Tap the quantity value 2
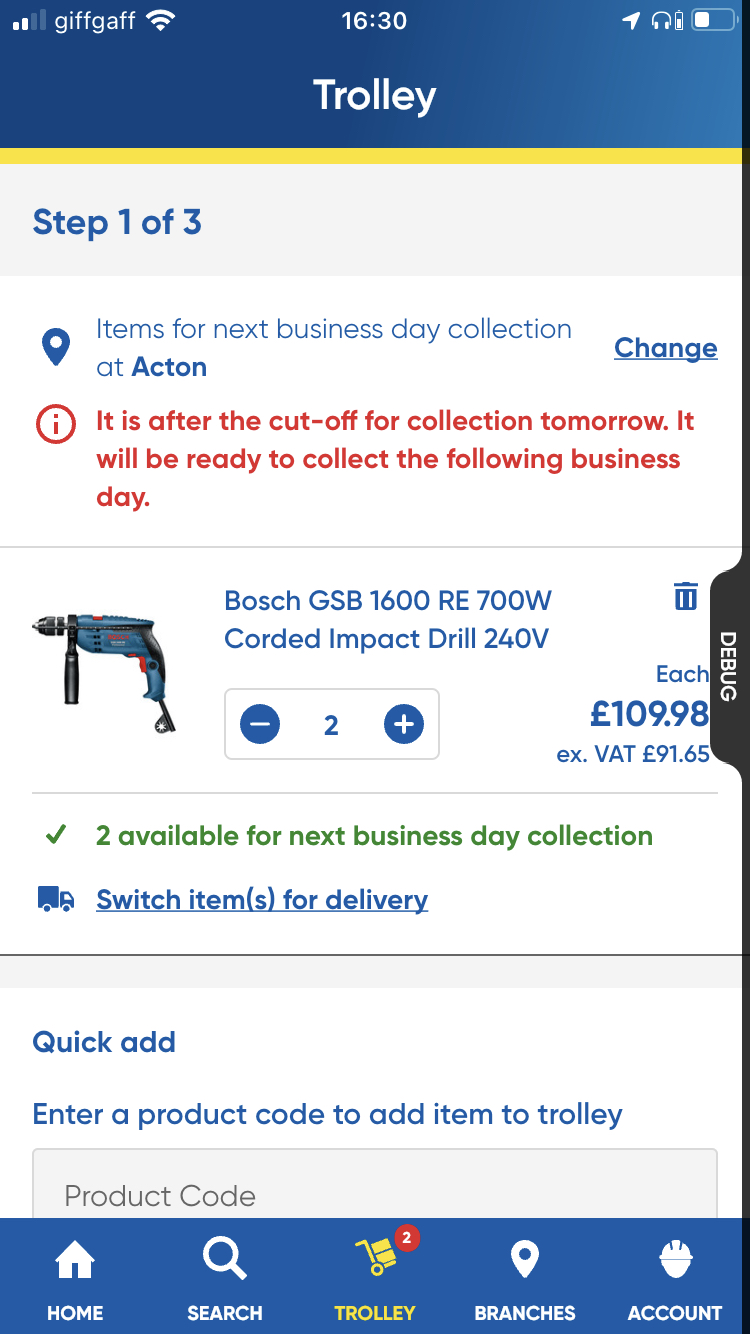Image resolution: width=750 pixels, height=1334 pixels. point(331,724)
